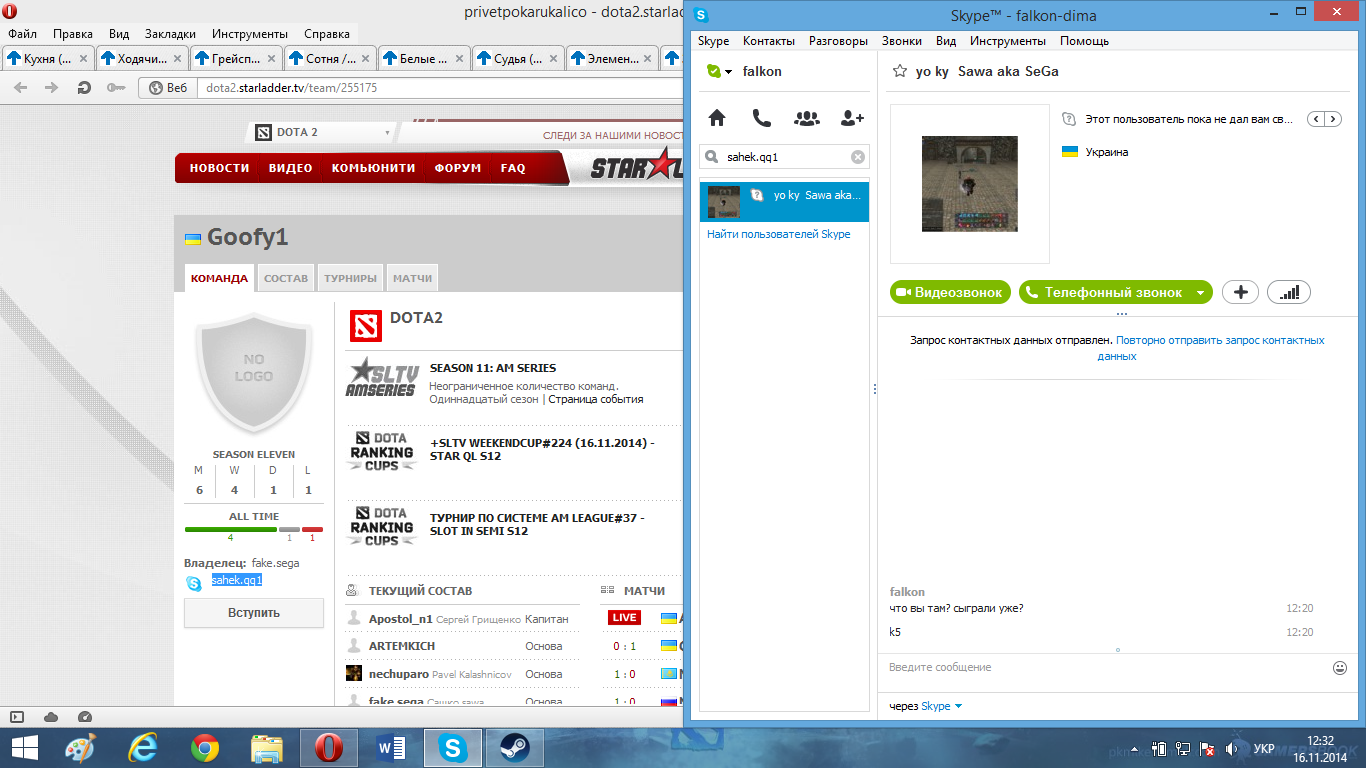Select yo ky Sawa contact result
The image size is (1366, 768).
[784, 201]
